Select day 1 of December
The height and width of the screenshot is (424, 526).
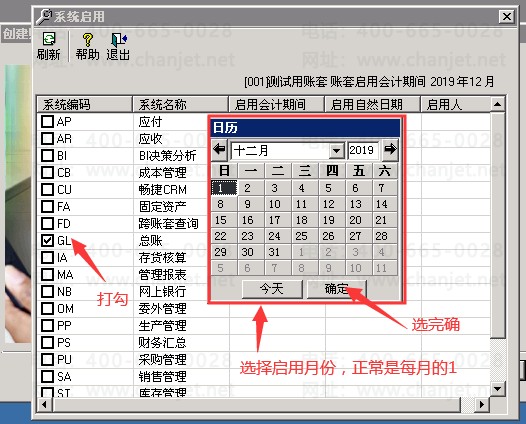tap(224, 188)
